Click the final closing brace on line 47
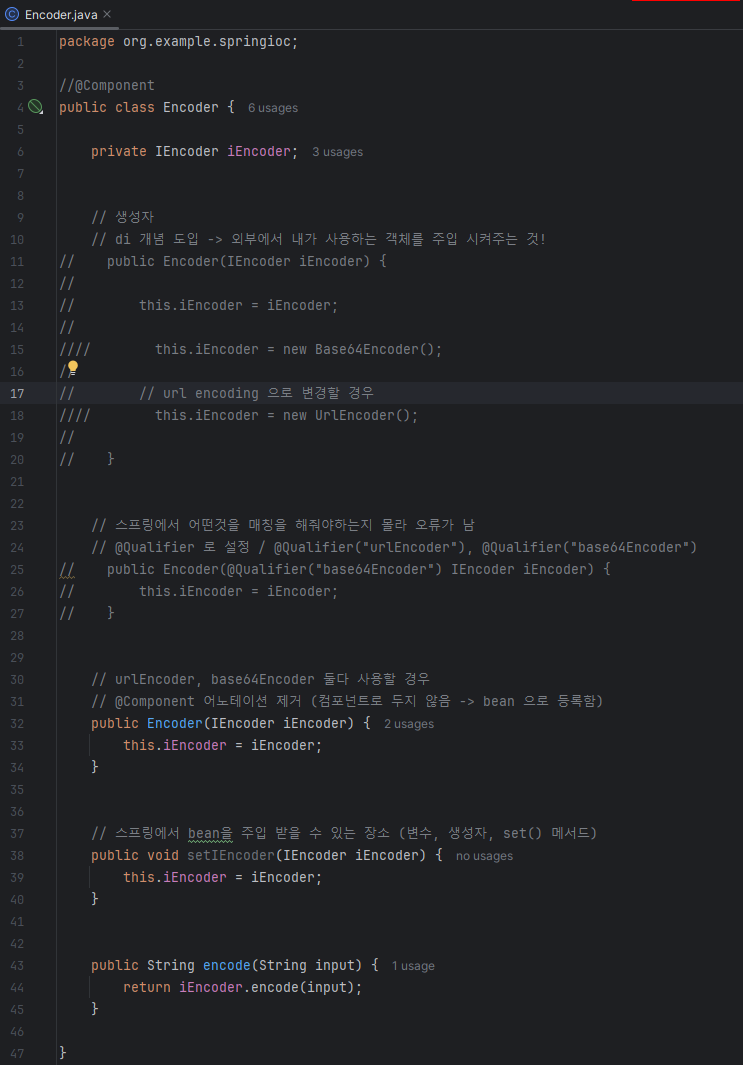The image size is (743, 1065). 62,1053
